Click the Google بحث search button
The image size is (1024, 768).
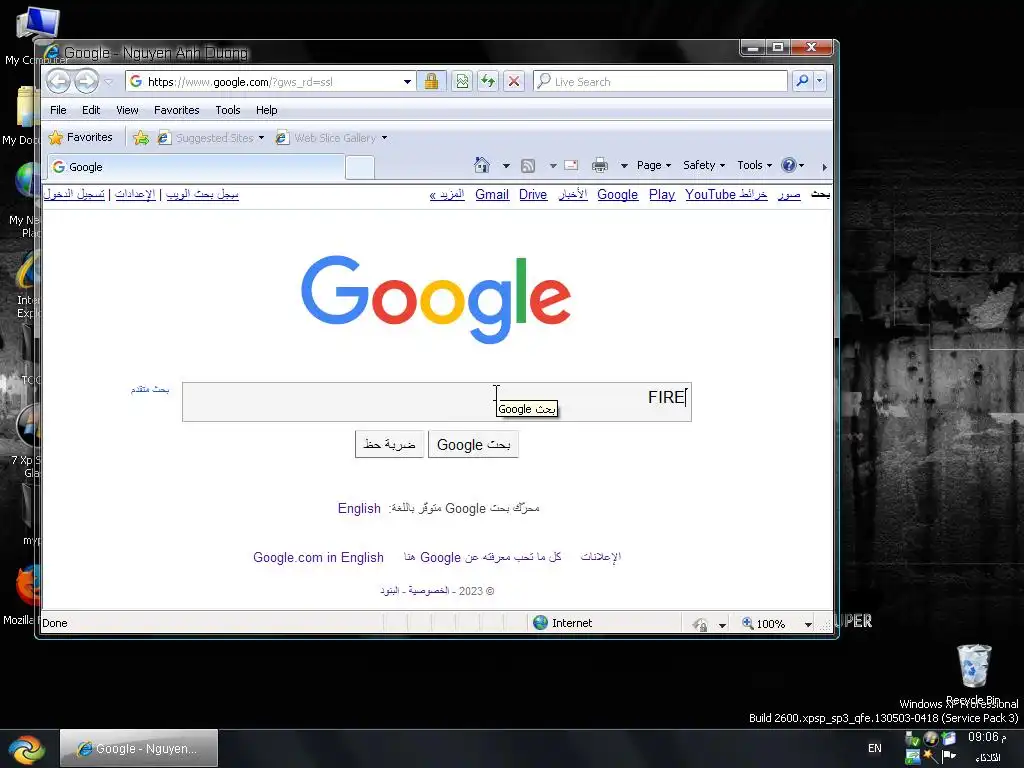473,445
